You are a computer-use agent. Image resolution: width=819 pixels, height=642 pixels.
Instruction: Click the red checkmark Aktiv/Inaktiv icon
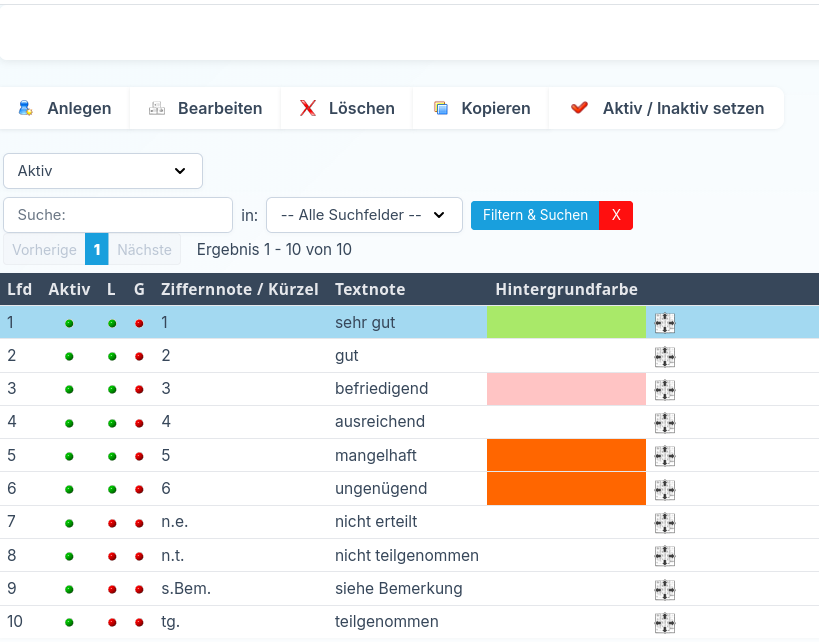click(x=579, y=108)
